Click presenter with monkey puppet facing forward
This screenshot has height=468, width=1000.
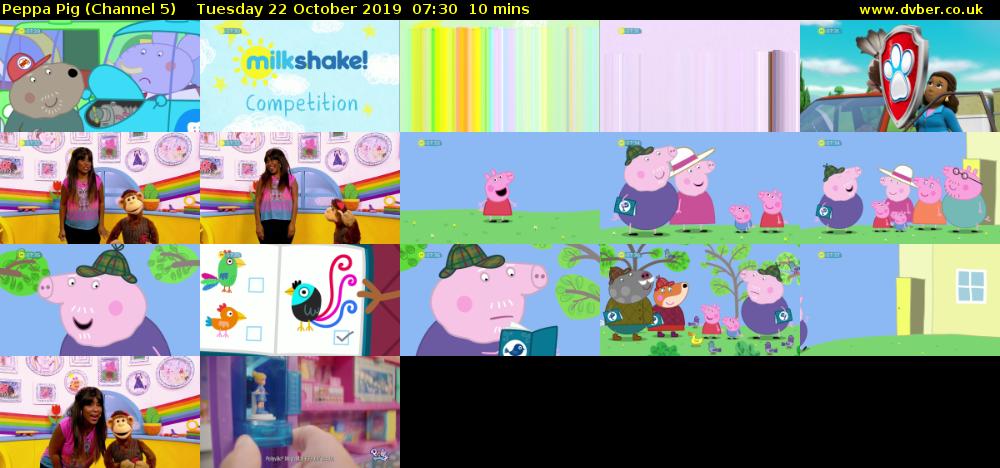(x=100, y=188)
